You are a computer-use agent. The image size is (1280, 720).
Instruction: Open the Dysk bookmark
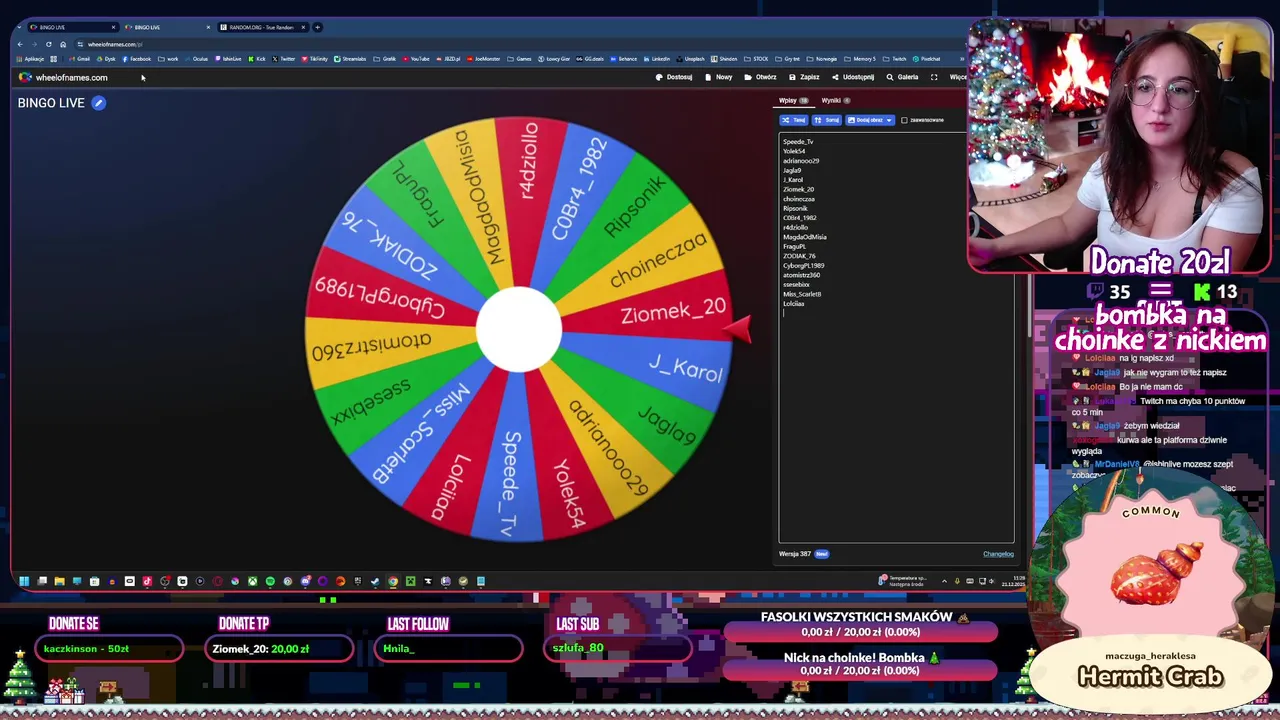(x=106, y=59)
